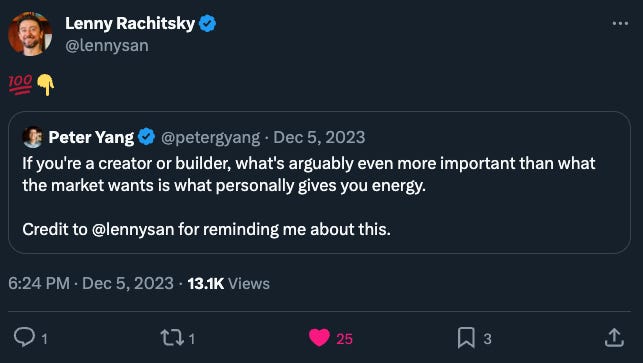This screenshot has width=643, height=363.
Task: Click the reply speech bubble icon
Action: [x=24, y=338]
